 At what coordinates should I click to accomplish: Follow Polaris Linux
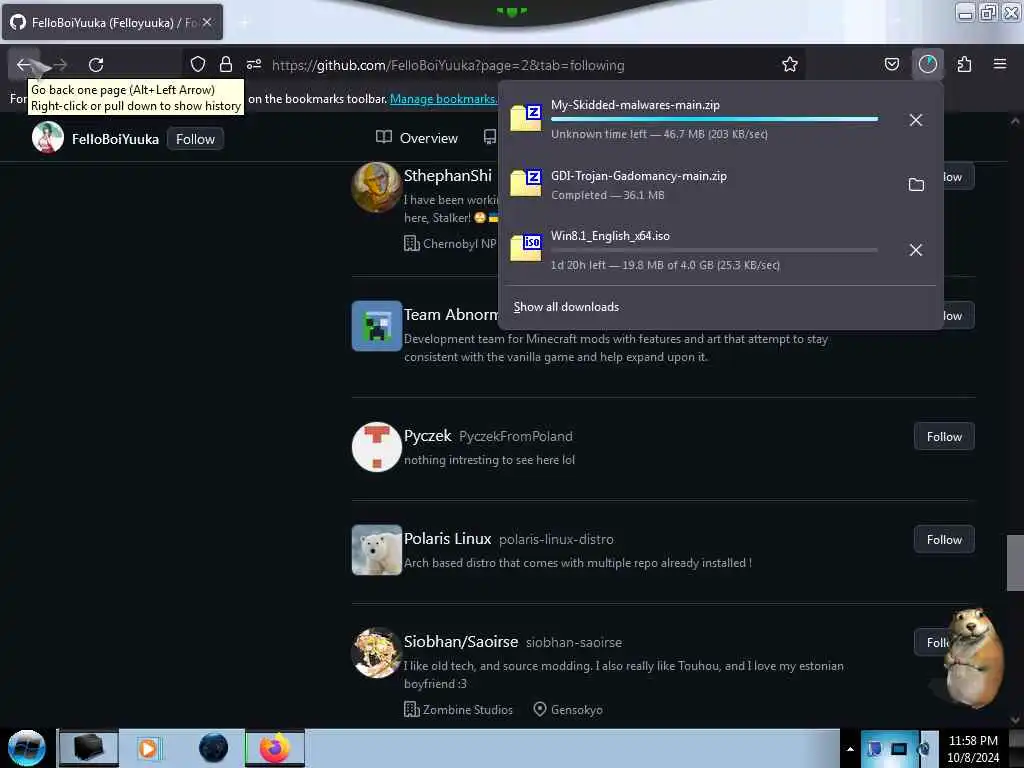click(944, 540)
